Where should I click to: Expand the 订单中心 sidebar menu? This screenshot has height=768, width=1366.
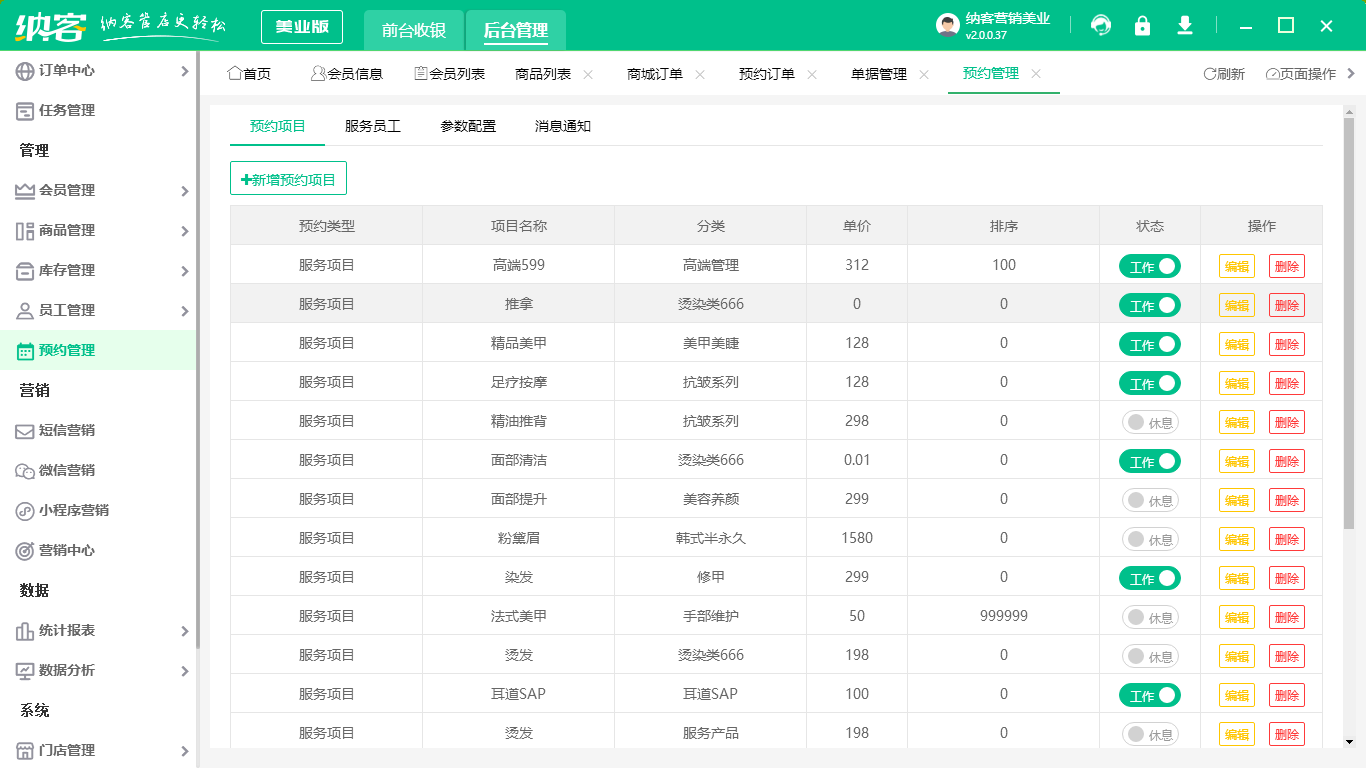pos(185,71)
